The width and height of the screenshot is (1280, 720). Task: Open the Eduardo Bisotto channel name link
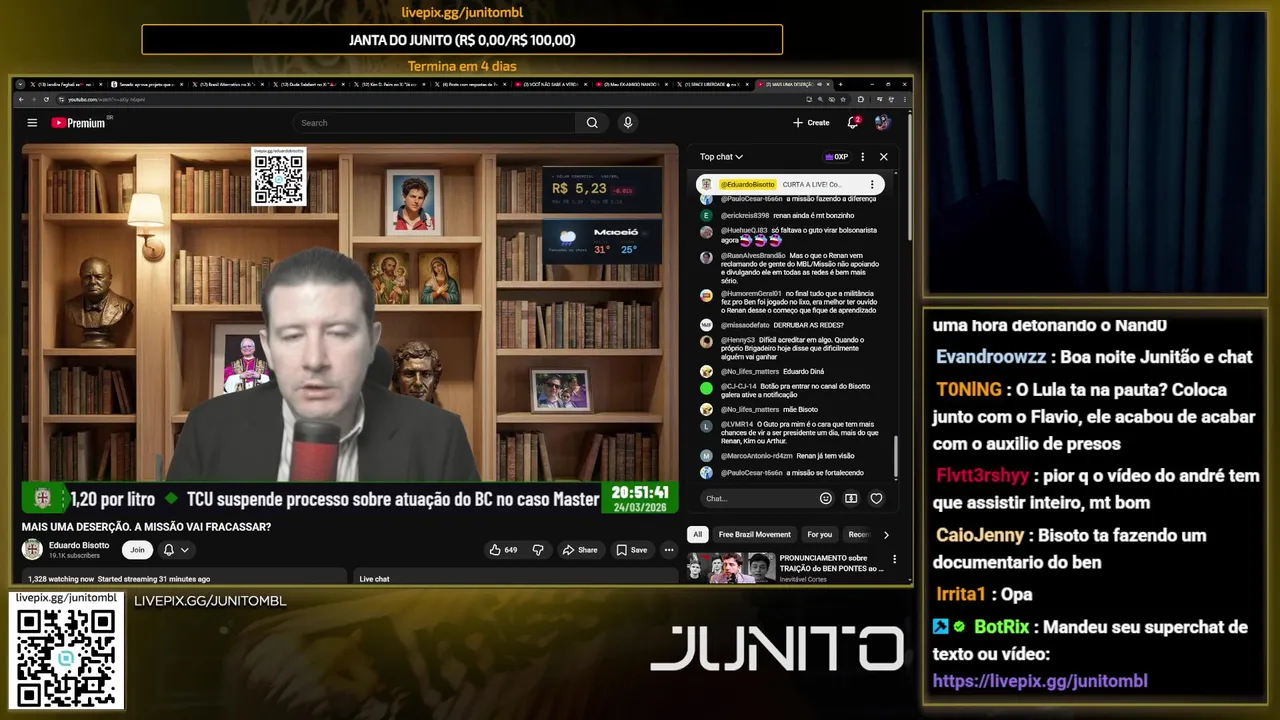[79, 545]
